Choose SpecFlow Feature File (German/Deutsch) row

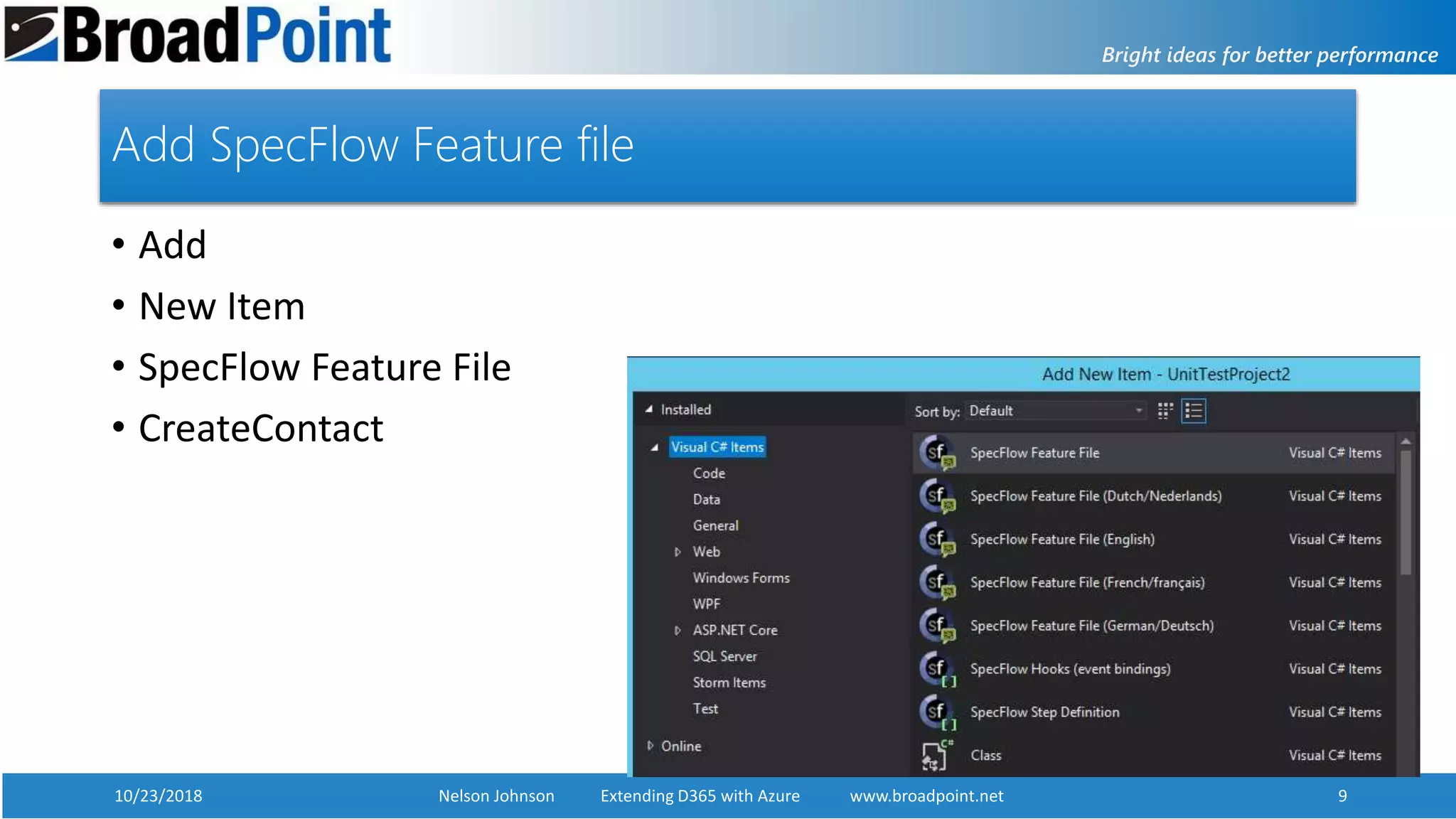pos(1154,626)
